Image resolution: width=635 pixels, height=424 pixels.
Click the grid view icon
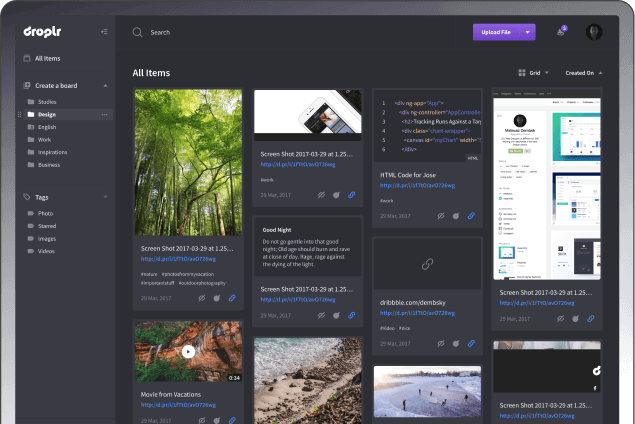(x=522, y=73)
